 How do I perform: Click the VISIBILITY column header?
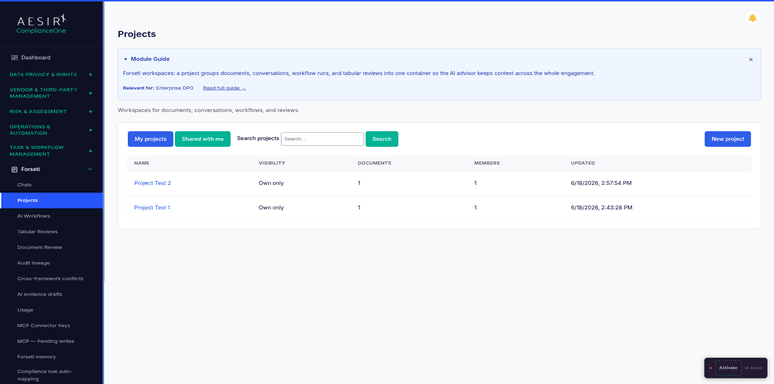click(x=272, y=163)
